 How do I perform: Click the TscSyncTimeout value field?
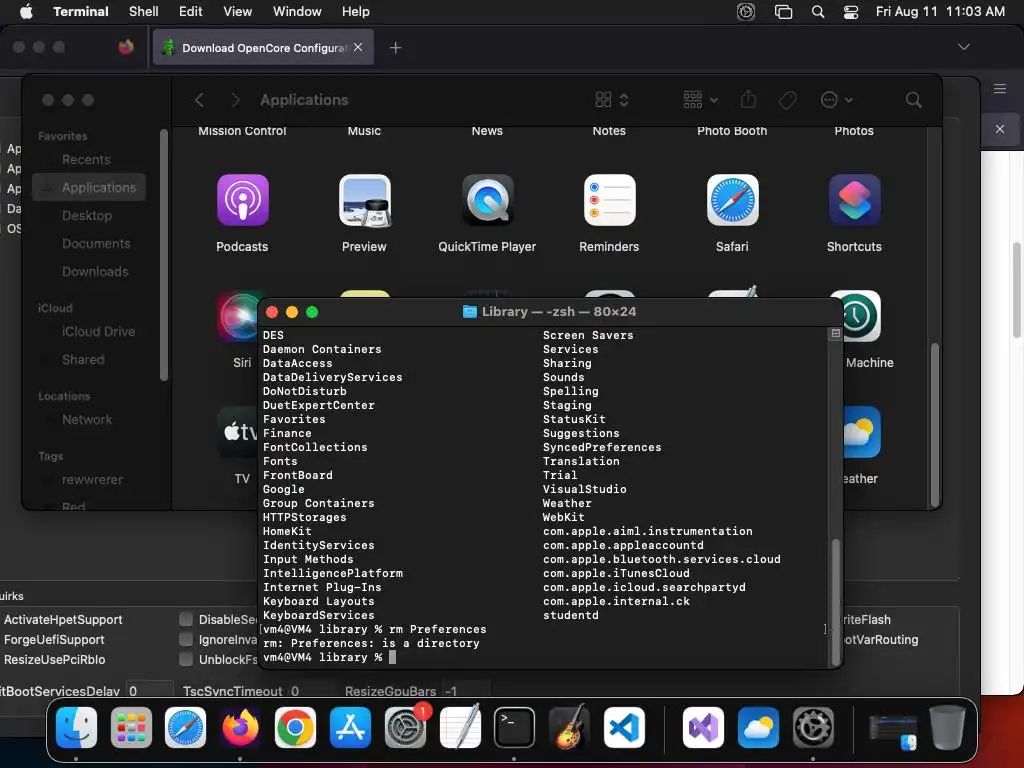313,691
